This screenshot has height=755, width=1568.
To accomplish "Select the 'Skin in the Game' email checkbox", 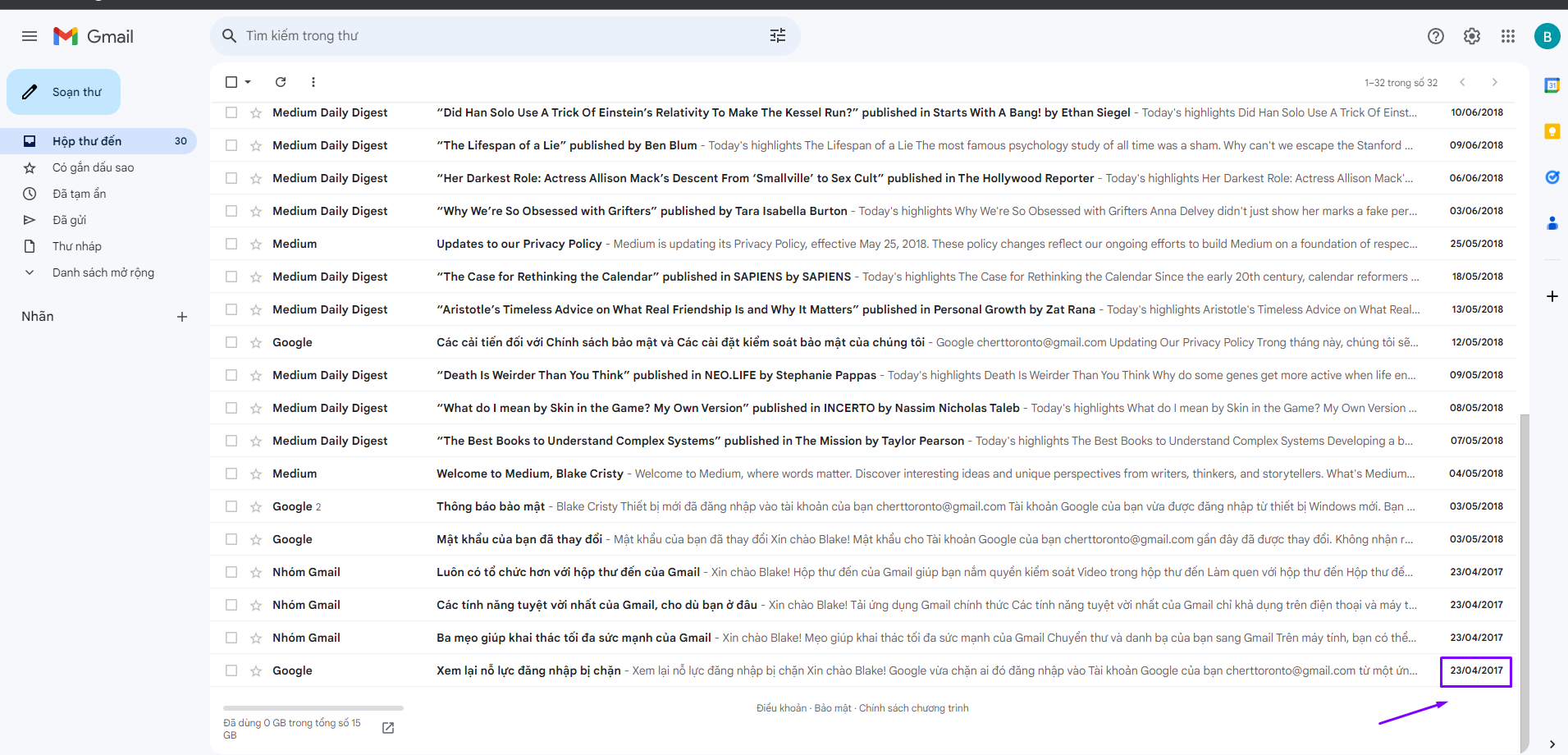I will point(231,408).
